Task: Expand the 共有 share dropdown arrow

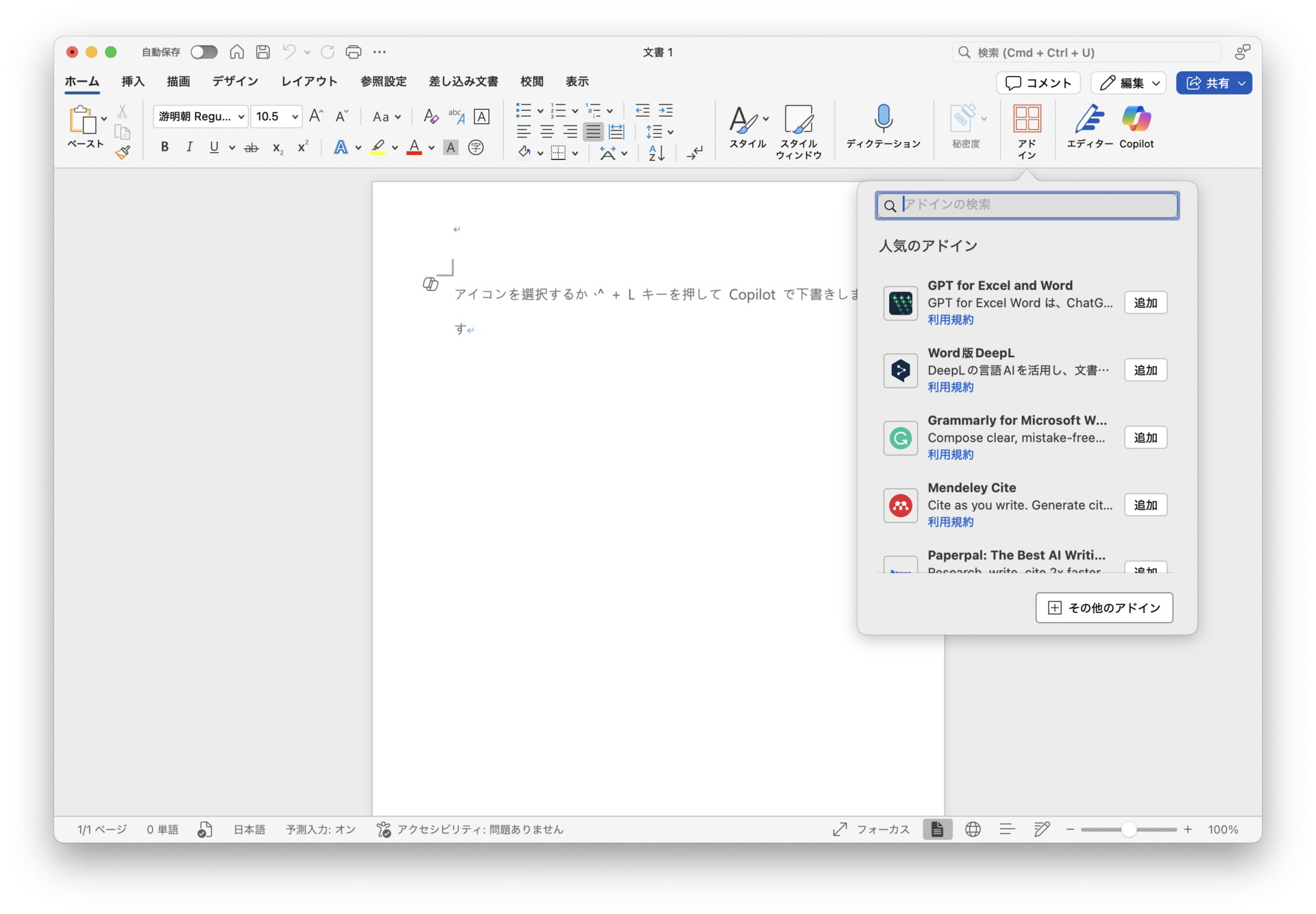Action: tap(1242, 83)
